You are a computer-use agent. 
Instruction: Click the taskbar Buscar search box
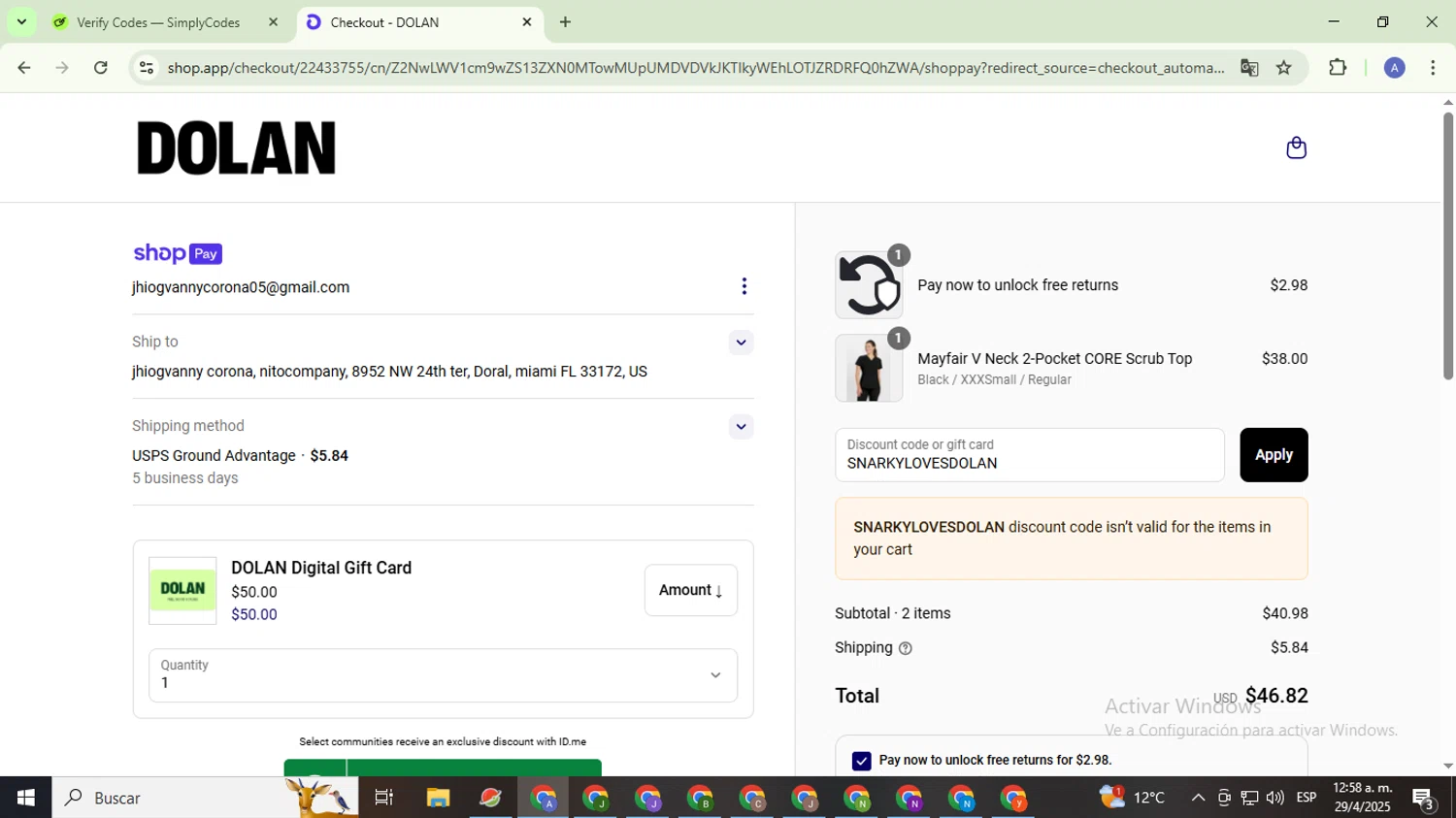[206, 798]
